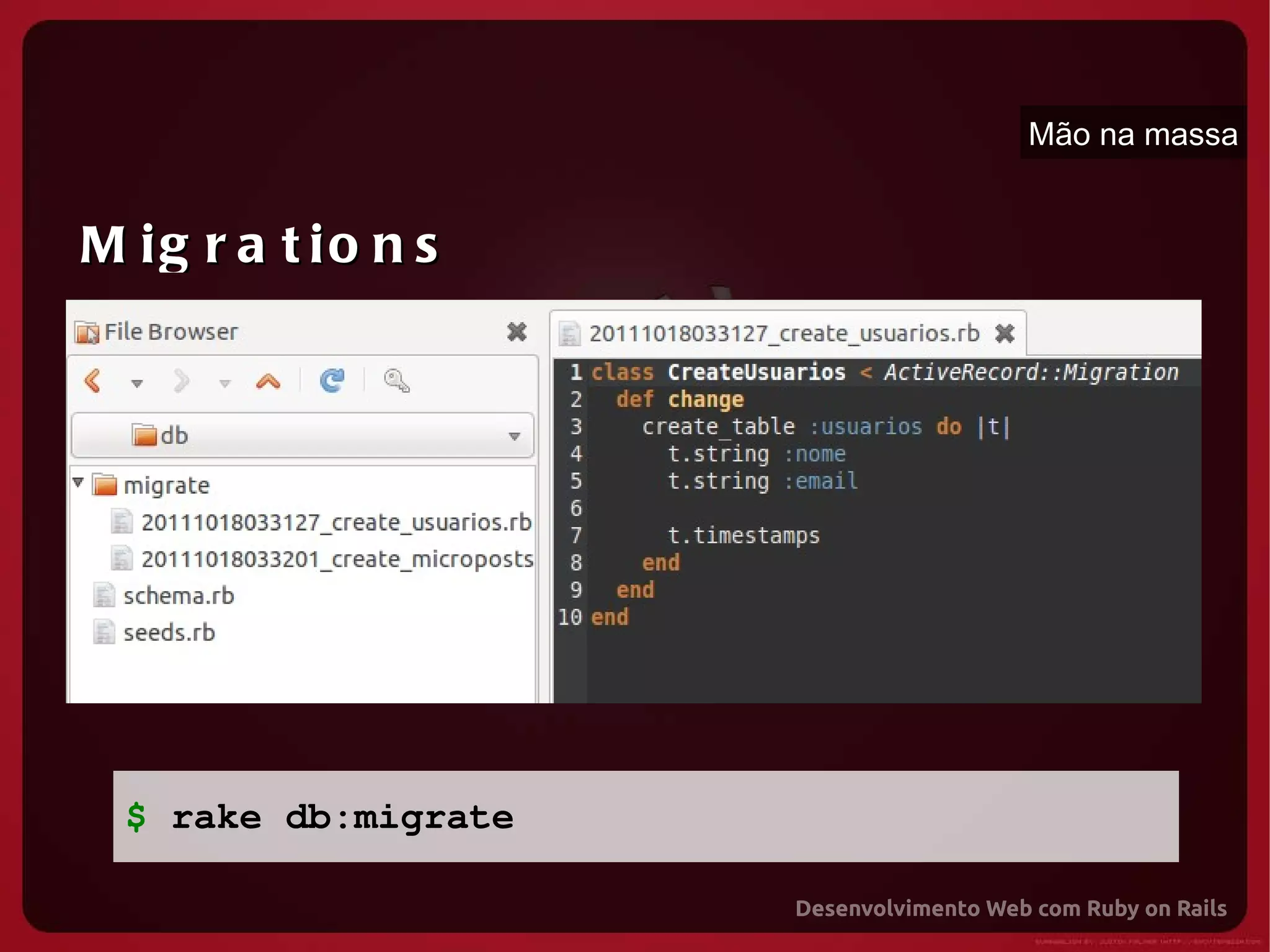Collapse the migrate folder tree
The width and height of the screenshot is (1270, 952).
point(78,482)
